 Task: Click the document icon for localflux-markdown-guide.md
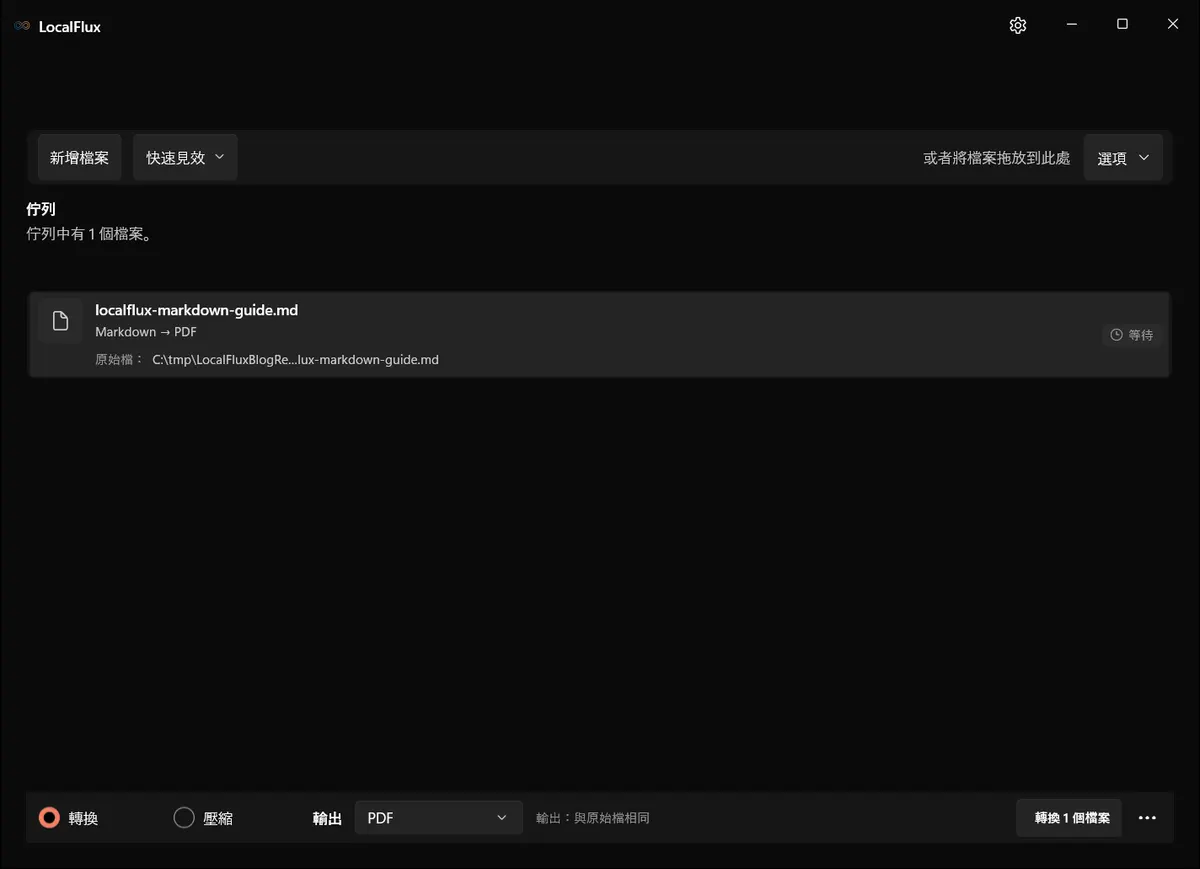tap(60, 321)
